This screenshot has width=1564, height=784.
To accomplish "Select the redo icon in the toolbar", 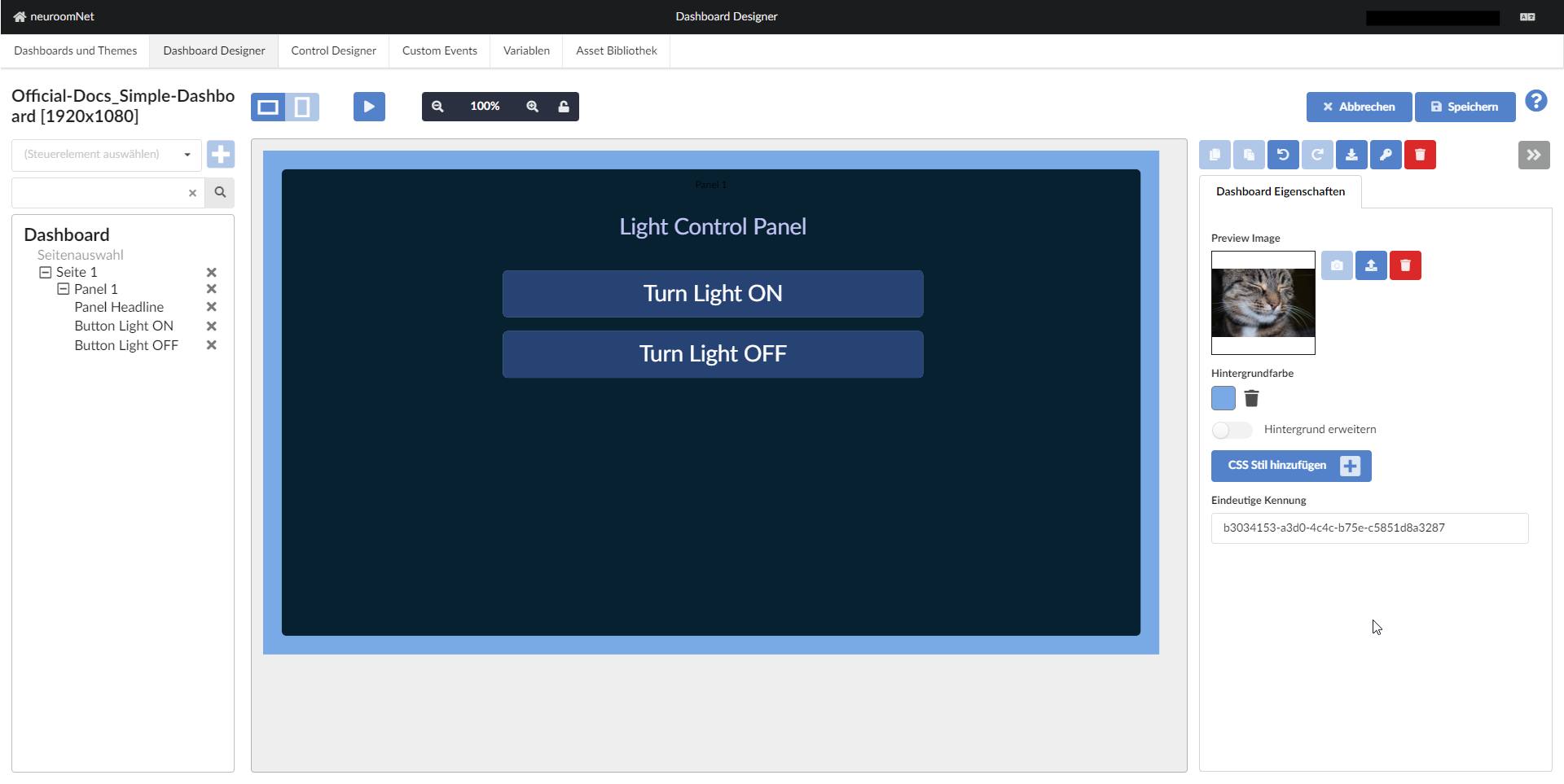I will [x=1317, y=155].
